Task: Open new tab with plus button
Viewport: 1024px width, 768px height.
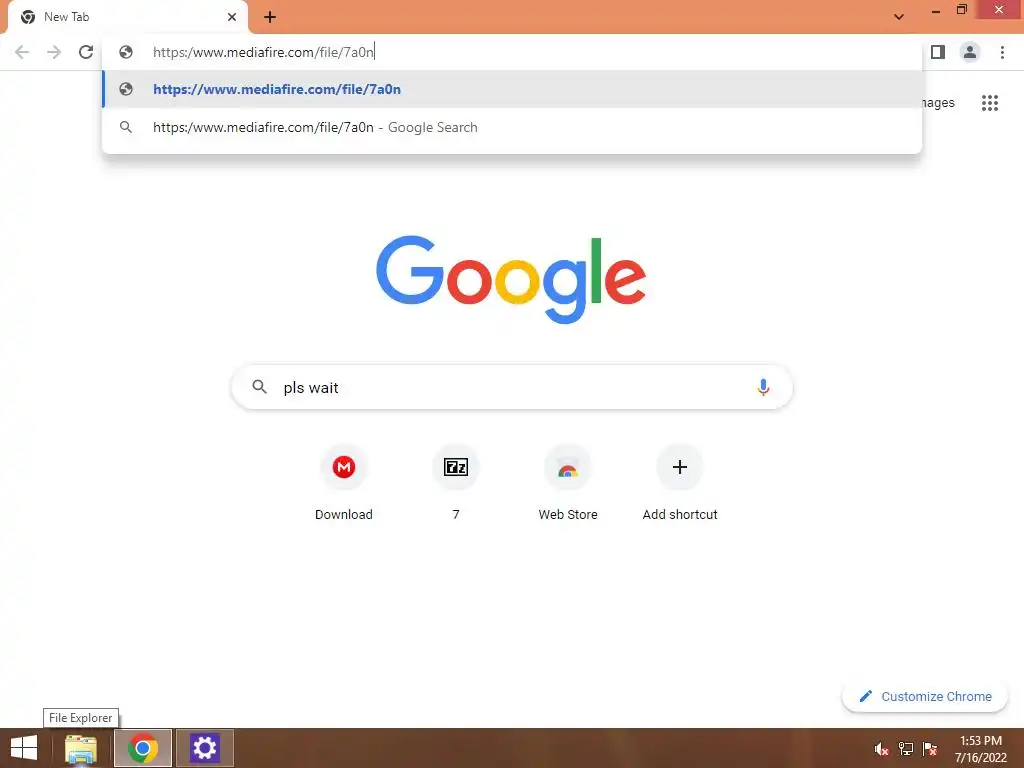Action: [270, 17]
